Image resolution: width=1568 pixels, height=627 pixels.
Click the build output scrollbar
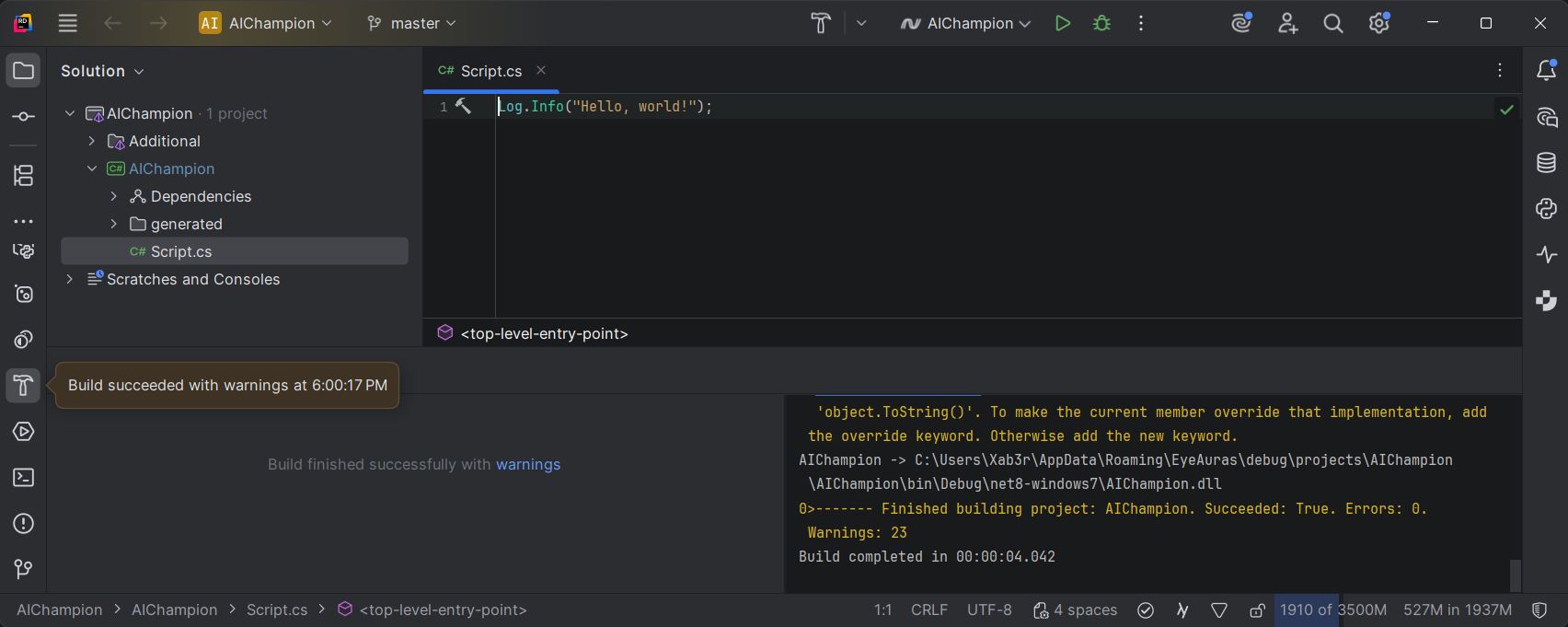click(1516, 575)
